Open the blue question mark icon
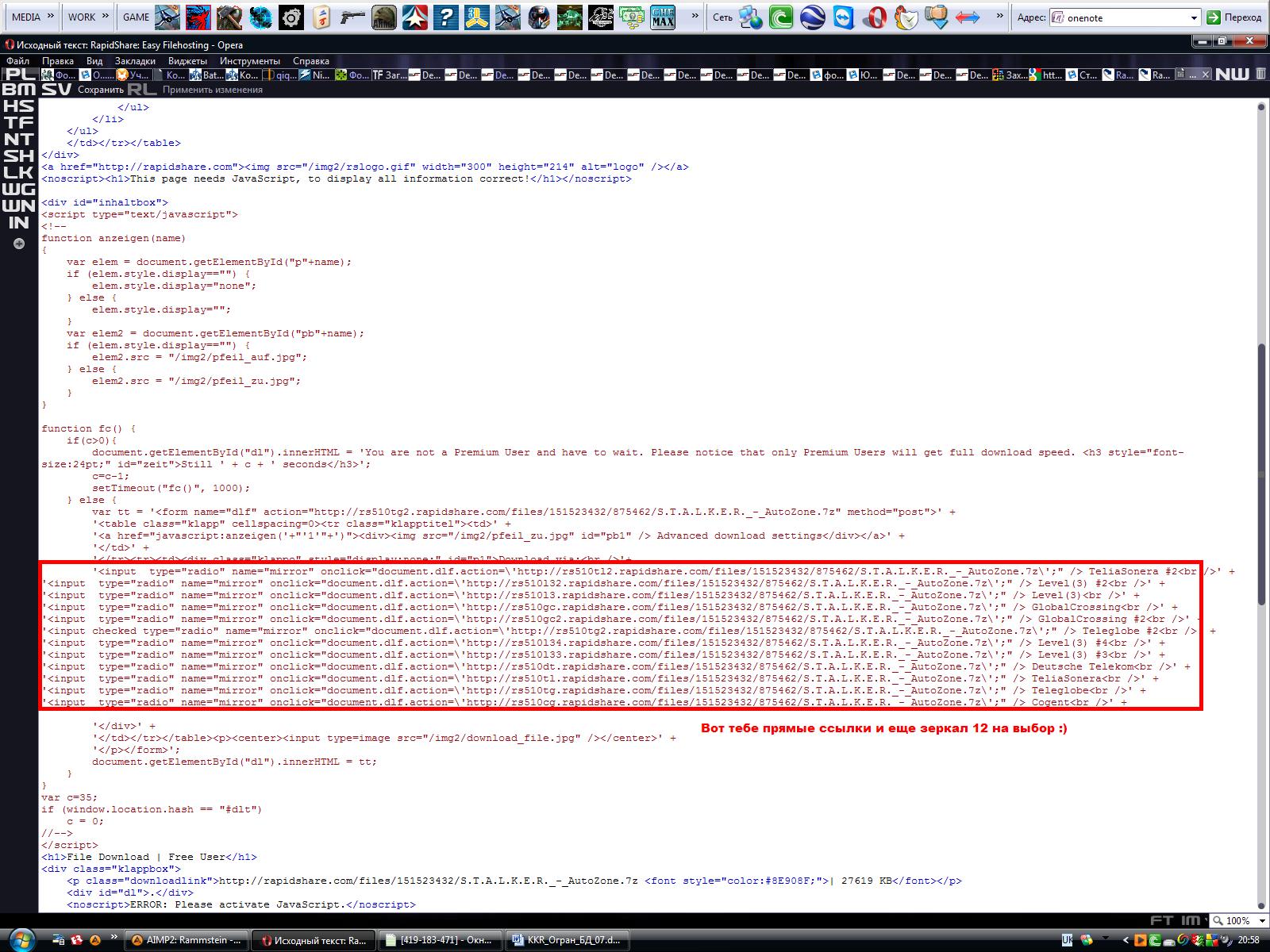Screen dimensions: 1270x952 tap(446, 17)
